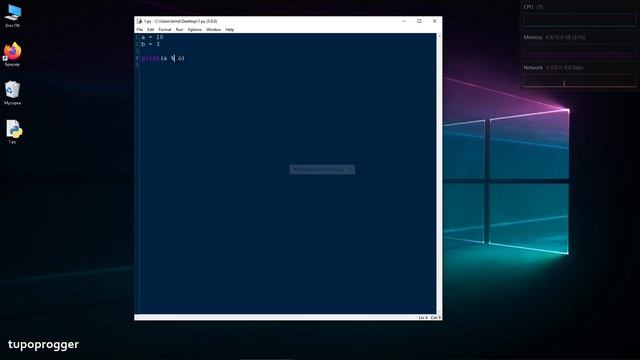Select the Recycle Bin desktop icon

coord(12,93)
